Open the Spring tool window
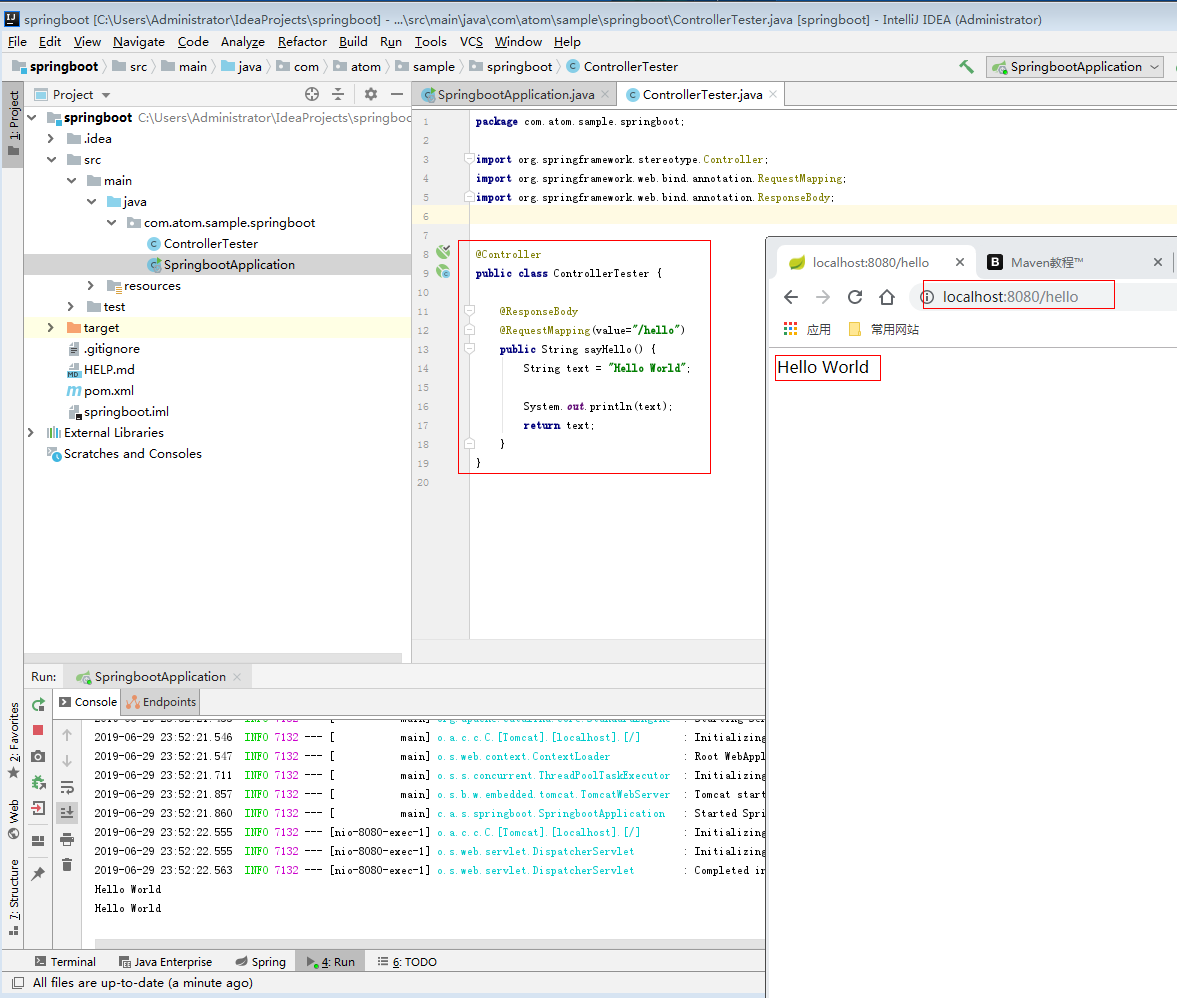Screen dimensions: 1177x998 click(260, 962)
